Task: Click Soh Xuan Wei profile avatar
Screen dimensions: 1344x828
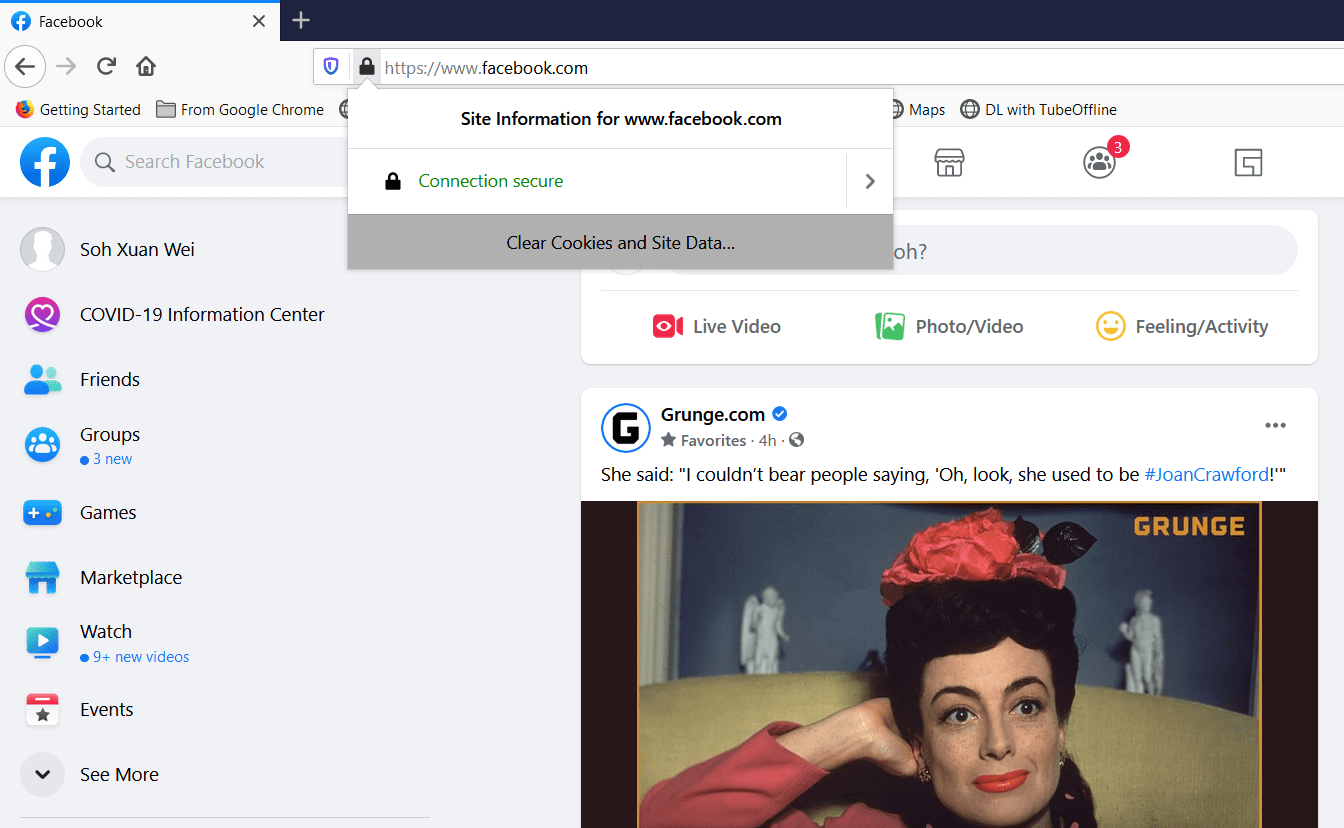Action: click(x=42, y=249)
